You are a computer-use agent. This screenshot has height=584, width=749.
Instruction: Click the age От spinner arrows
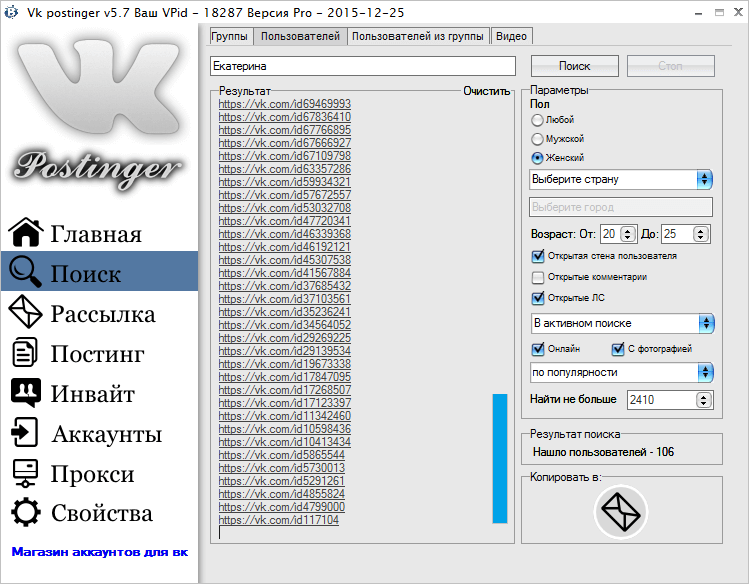[628, 234]
